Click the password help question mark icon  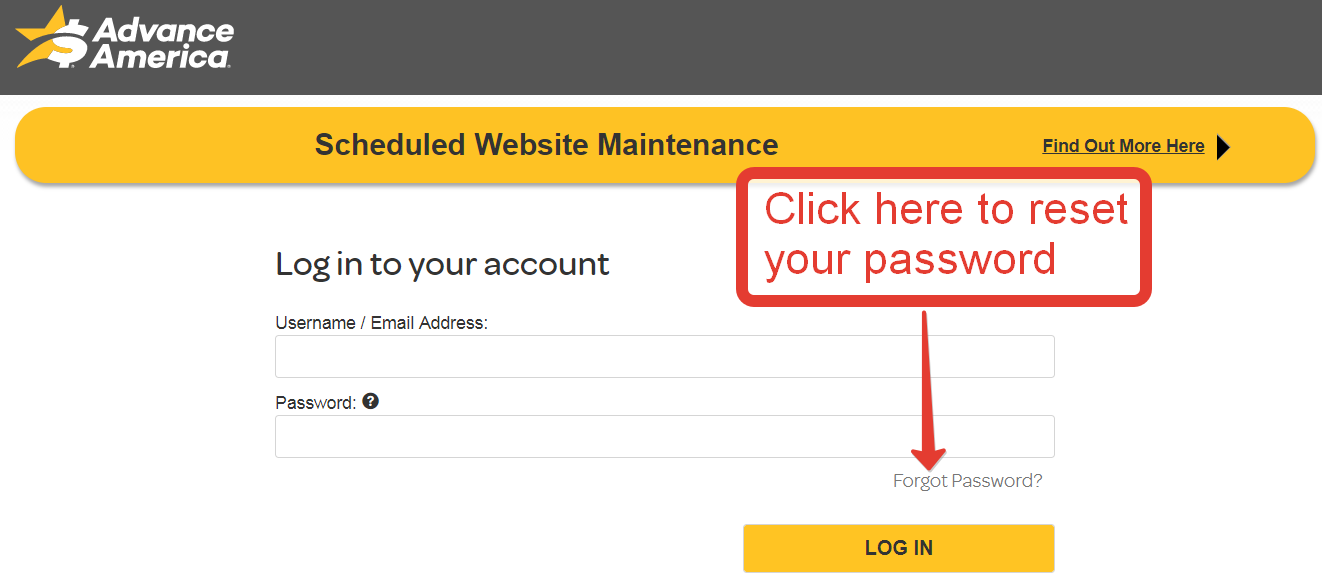(371, 401)
